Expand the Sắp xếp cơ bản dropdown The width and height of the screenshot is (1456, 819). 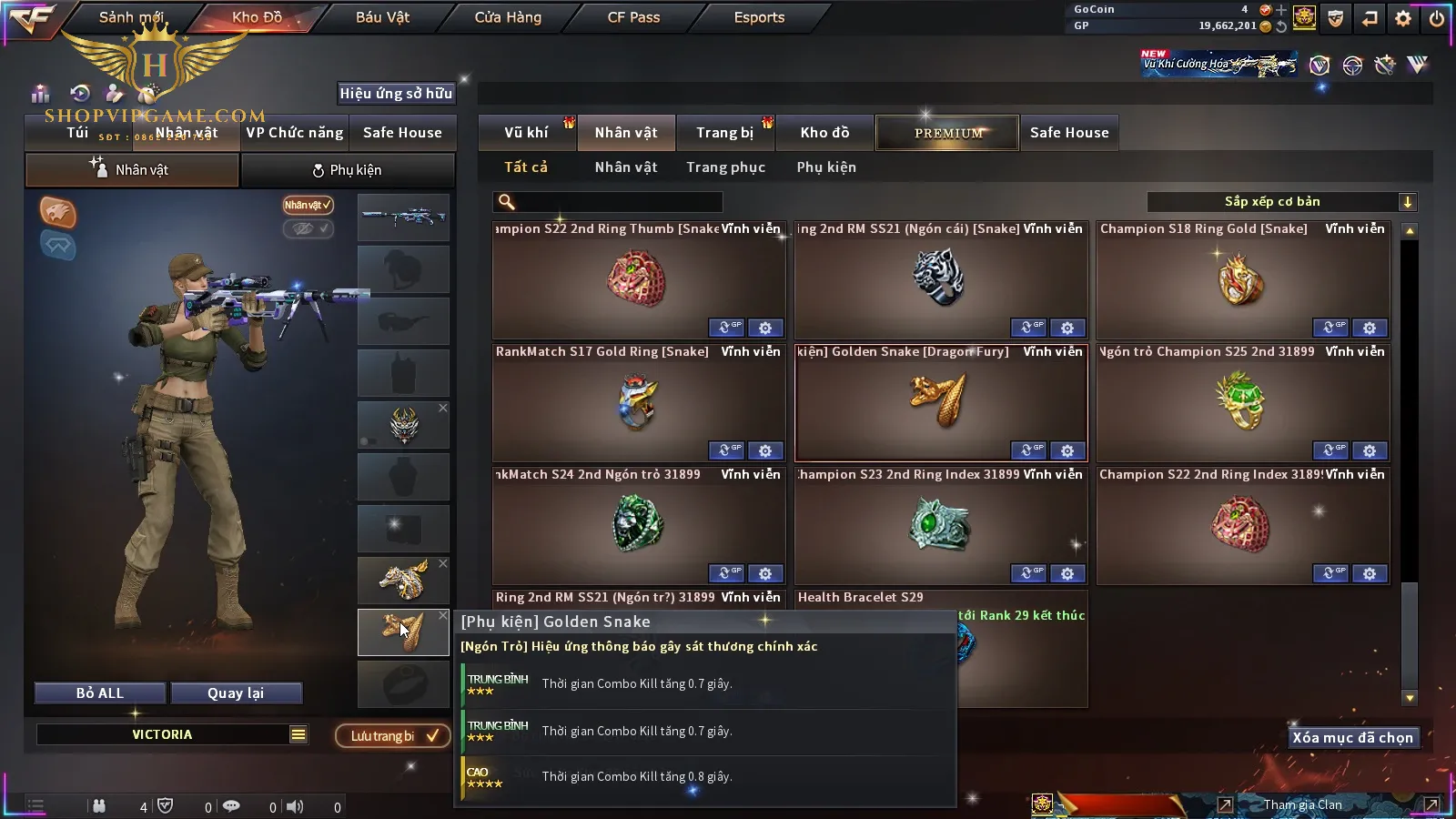[x=1281, y=202]
